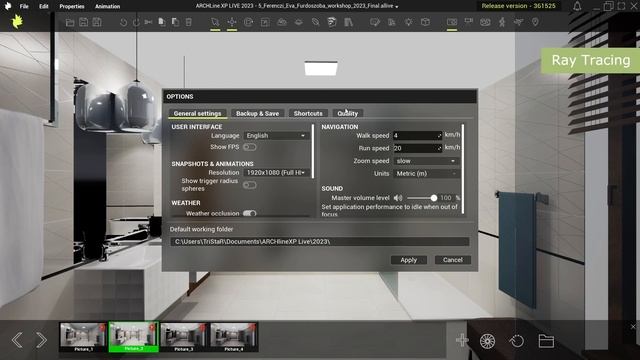Switch to Shortcuts tab
640x360 pixels.
tap(308, 113)
